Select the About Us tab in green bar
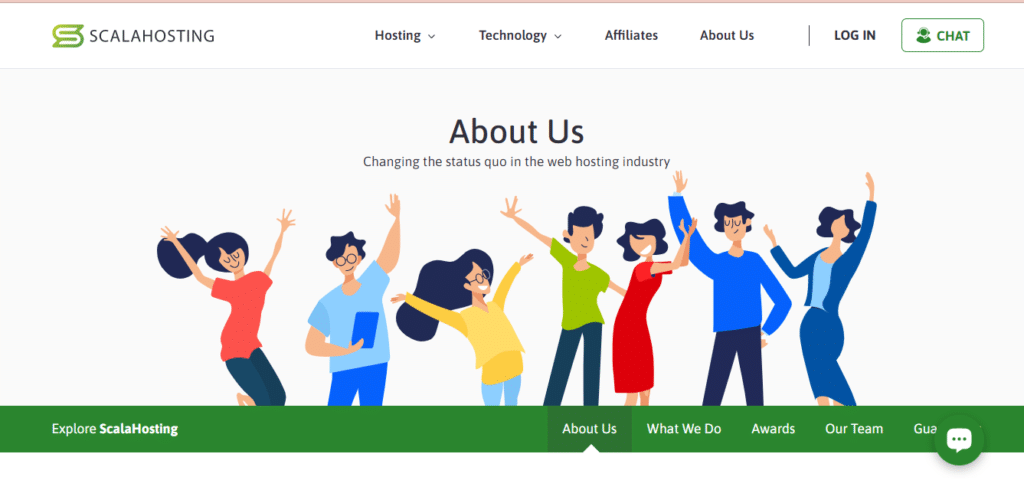The height and width of the screenshot is (480, 1024). [589, 429]
